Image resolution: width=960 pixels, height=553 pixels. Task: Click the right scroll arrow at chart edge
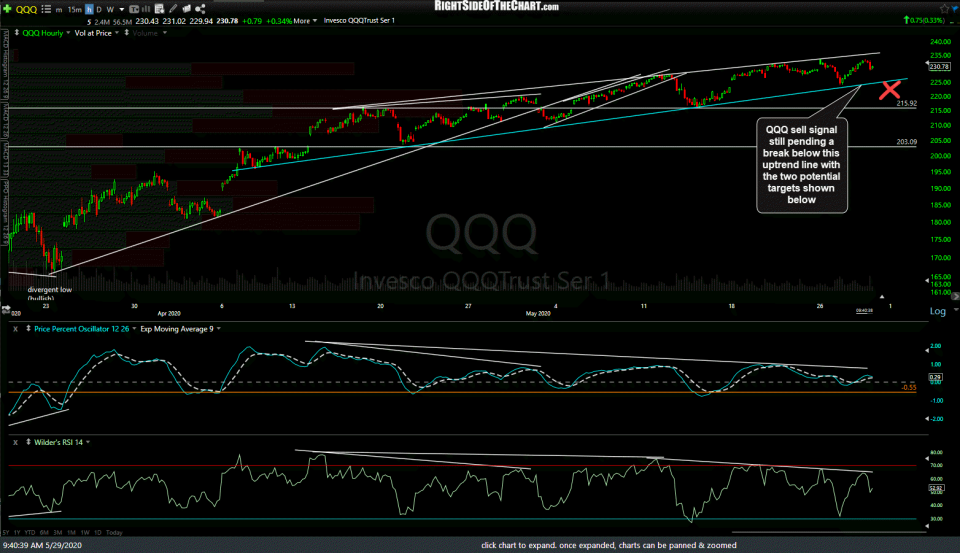click(955, 296)
